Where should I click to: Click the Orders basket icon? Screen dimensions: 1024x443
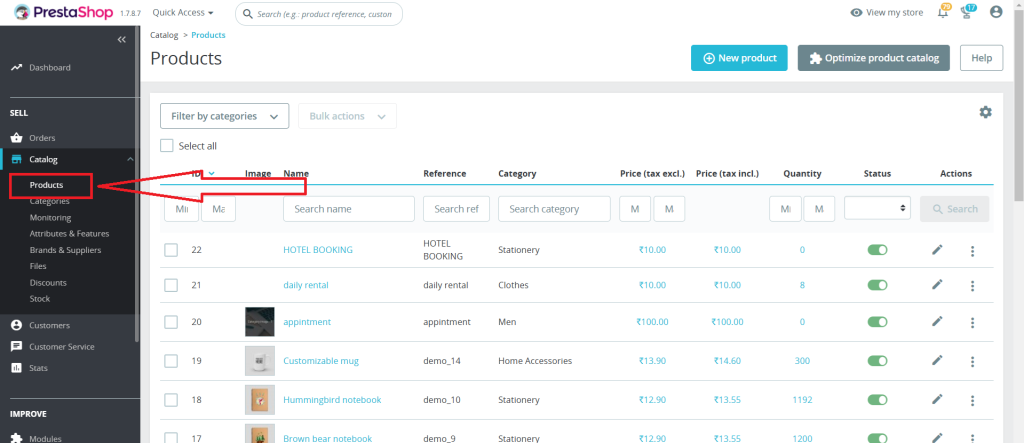click(16, 138)
